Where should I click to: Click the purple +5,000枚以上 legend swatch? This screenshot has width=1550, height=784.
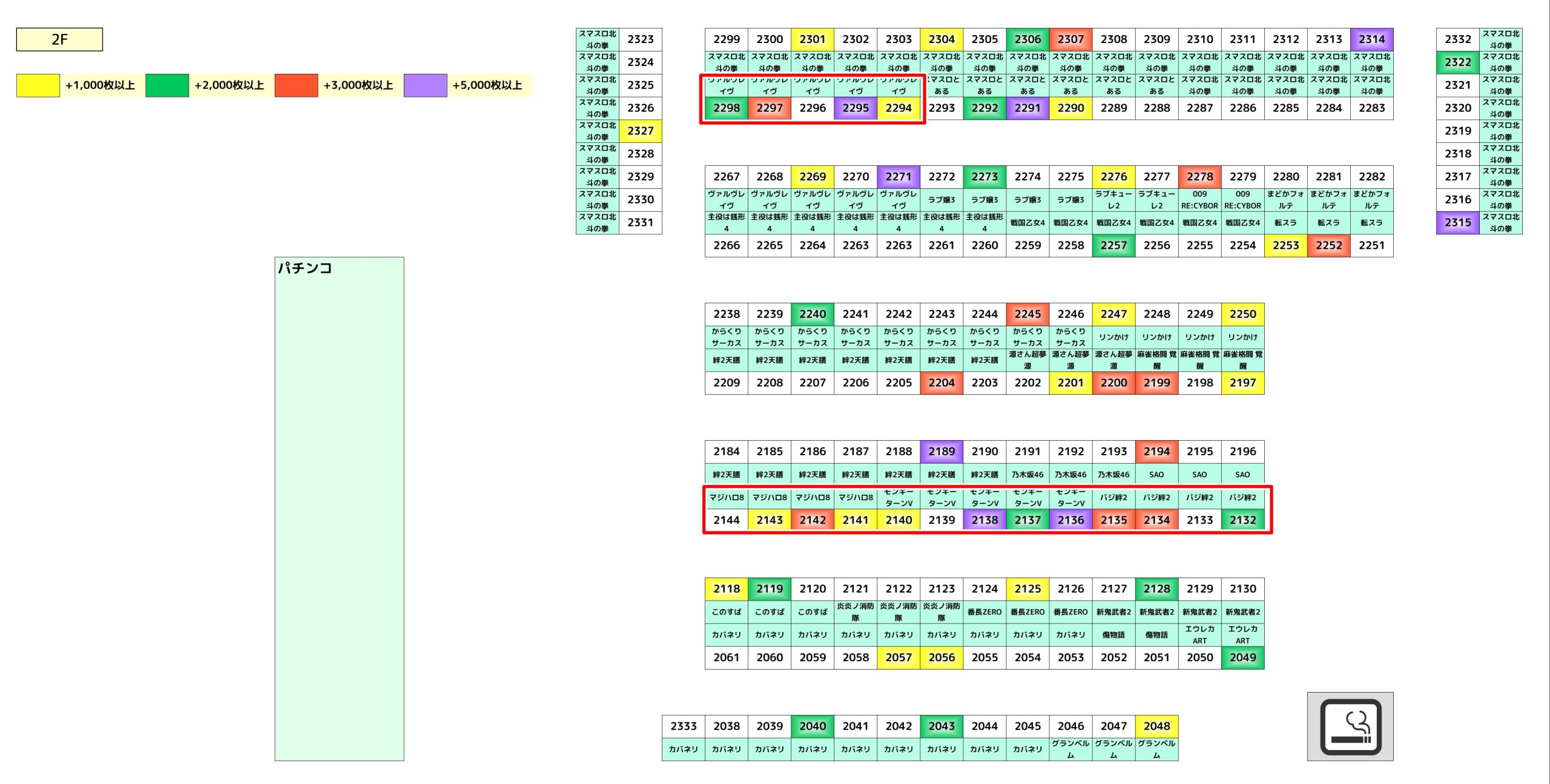tap(425, 85)
